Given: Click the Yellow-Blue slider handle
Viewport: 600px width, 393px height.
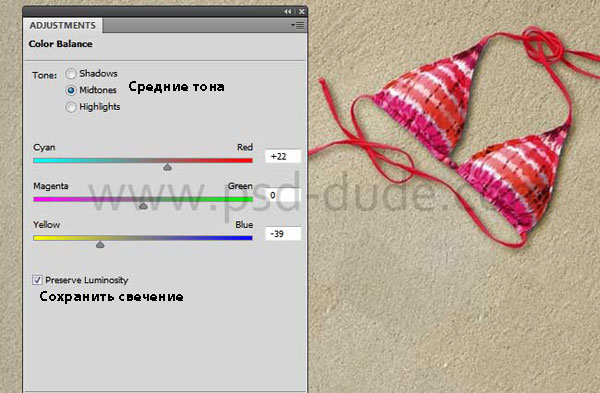Looking at the screenshot, I should (x=100, y=245).
